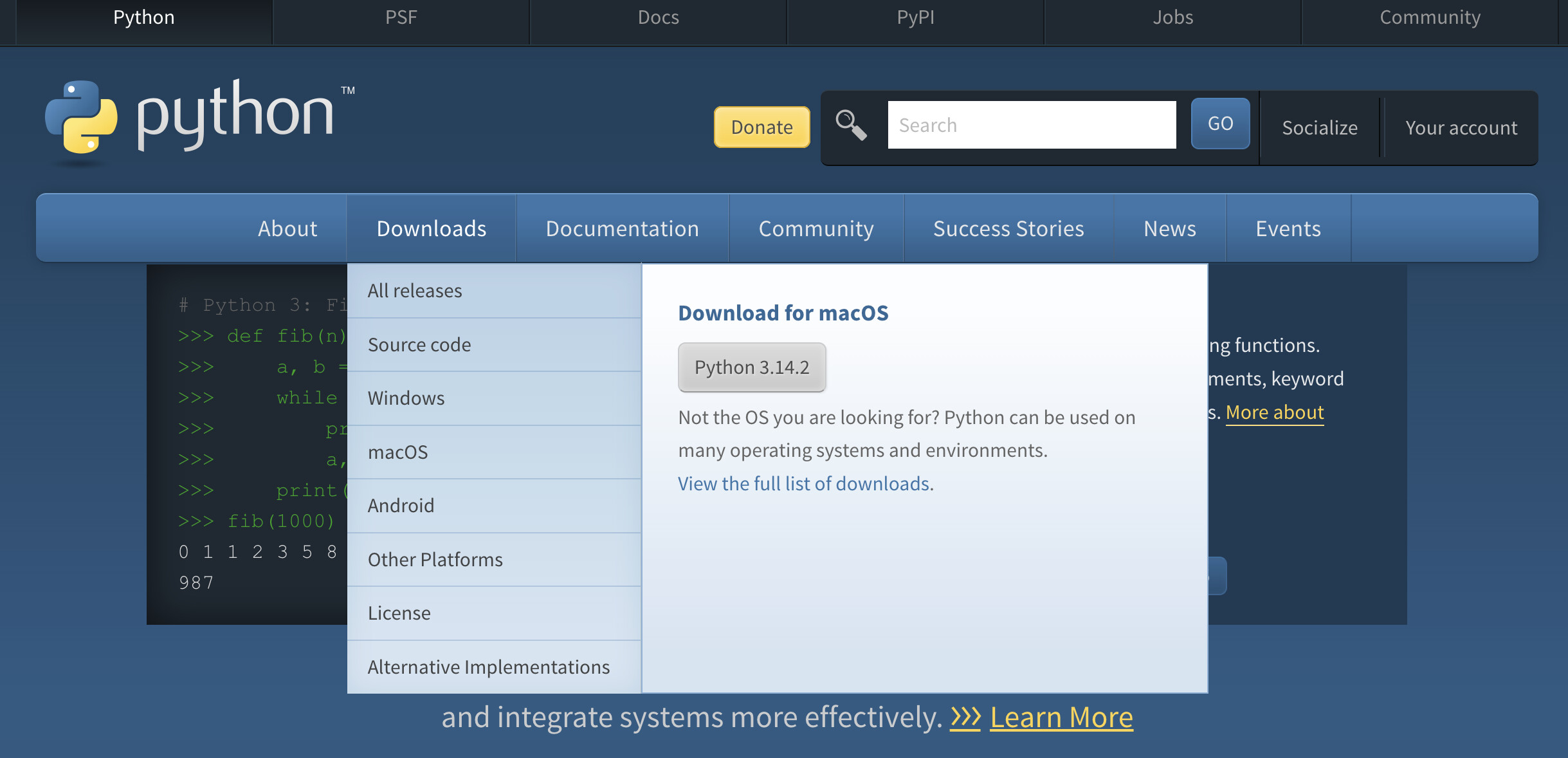Switch to the PyPI top tab
Viewport: 1568px width, 758px height.
(915, 17)
